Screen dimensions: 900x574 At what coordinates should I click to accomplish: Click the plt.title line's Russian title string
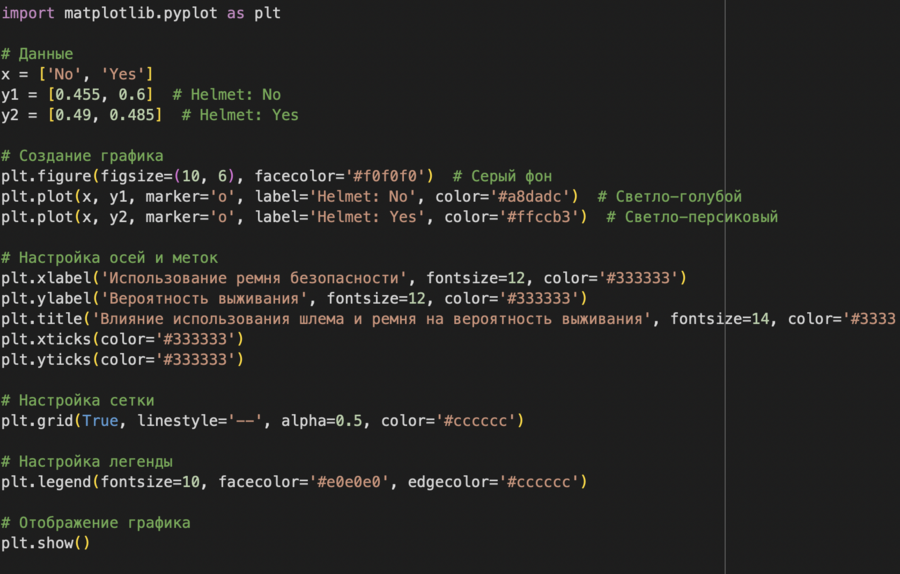(371, 319)
